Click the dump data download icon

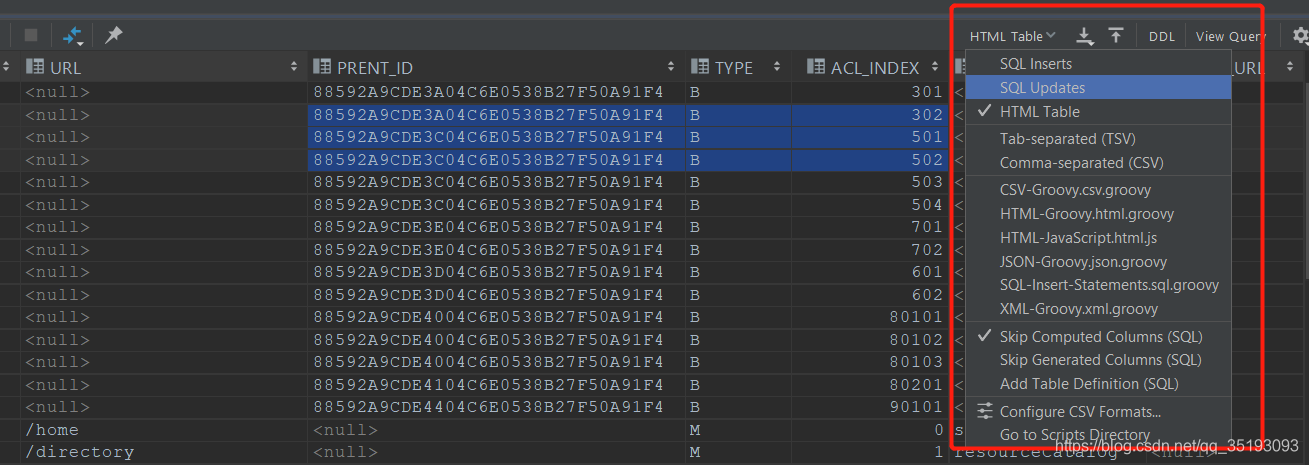click(1085, 36)
